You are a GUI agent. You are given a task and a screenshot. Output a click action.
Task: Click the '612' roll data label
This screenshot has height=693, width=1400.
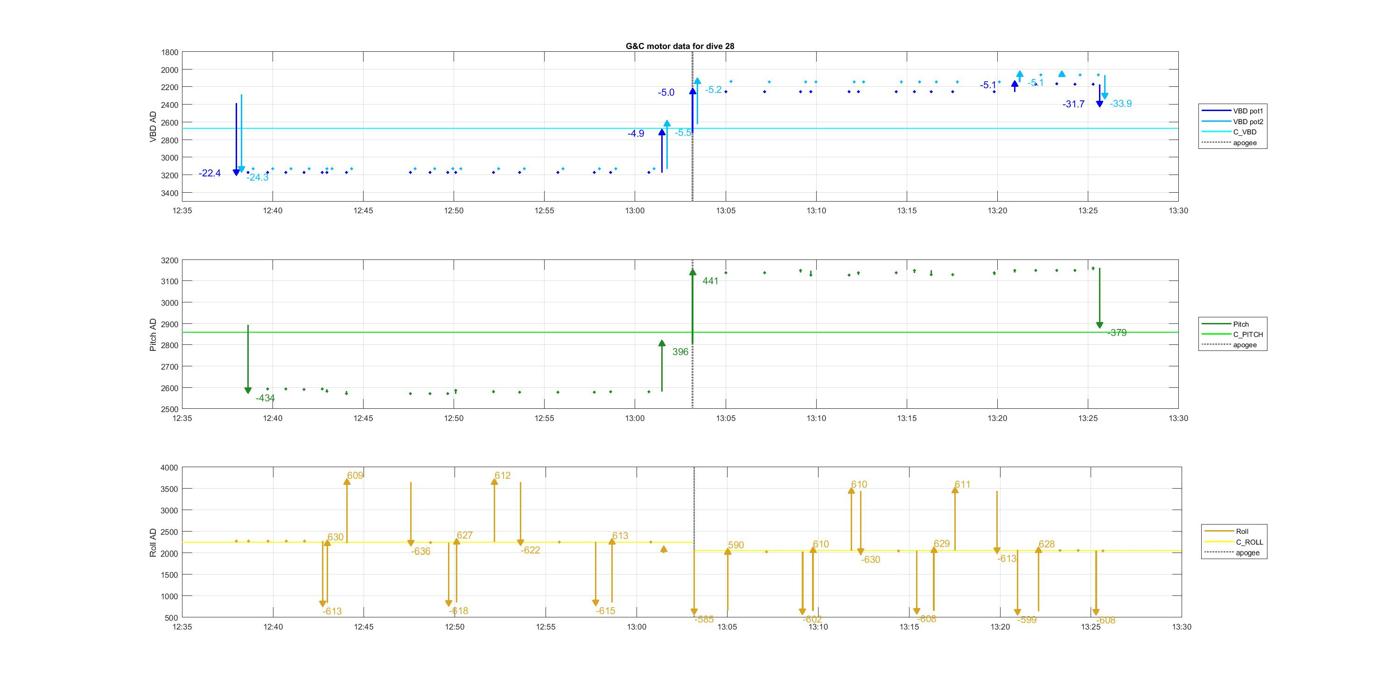(x=502, y=476)
